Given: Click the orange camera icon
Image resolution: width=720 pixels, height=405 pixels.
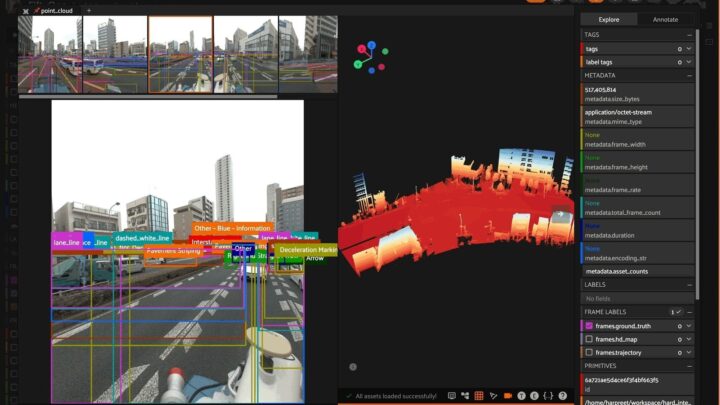Looking at the screenshot, I should tap(507, 396).
